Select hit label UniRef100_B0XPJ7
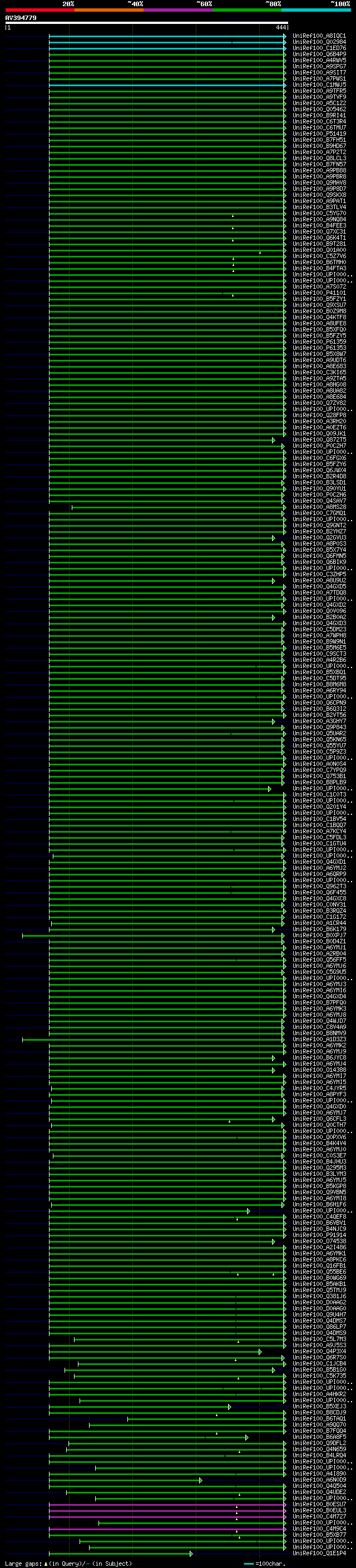The height and width of the screenshot is (1568, 356). 319,935
